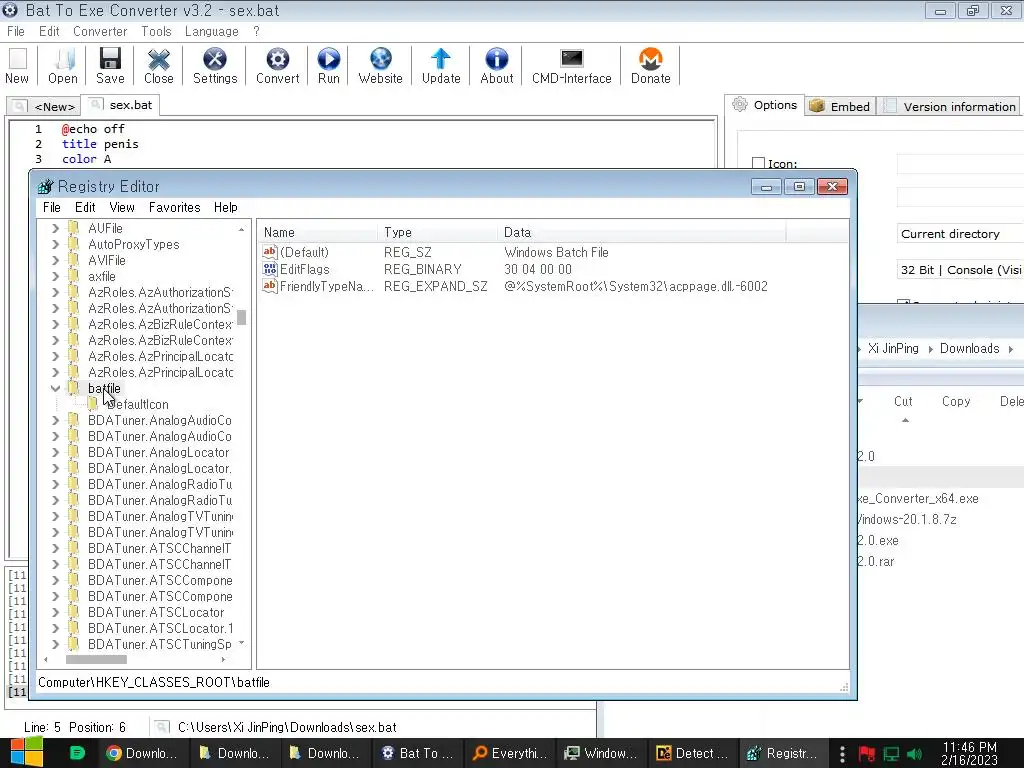Launch the CMD-Interface icon
This screenshot has width=1024, height=768.
(571, 65)
